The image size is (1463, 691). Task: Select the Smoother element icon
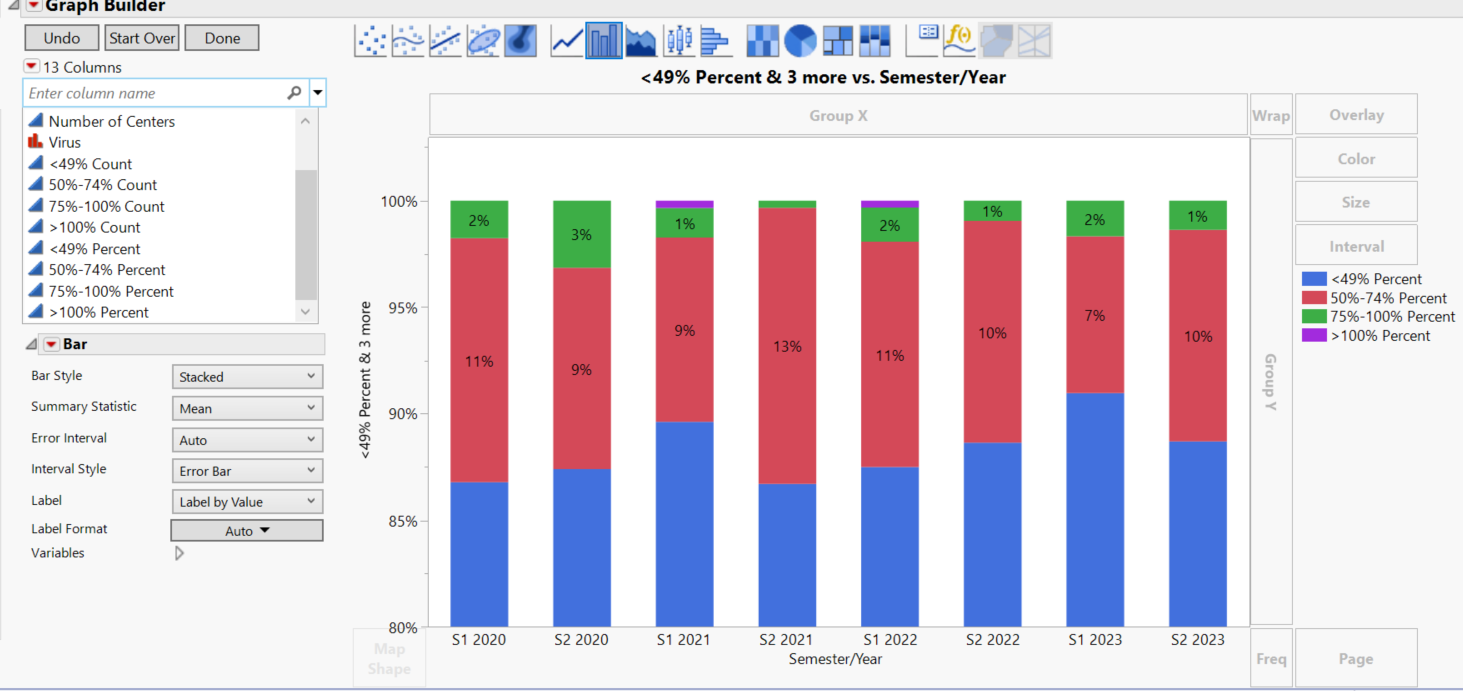[x=408, y=40]
